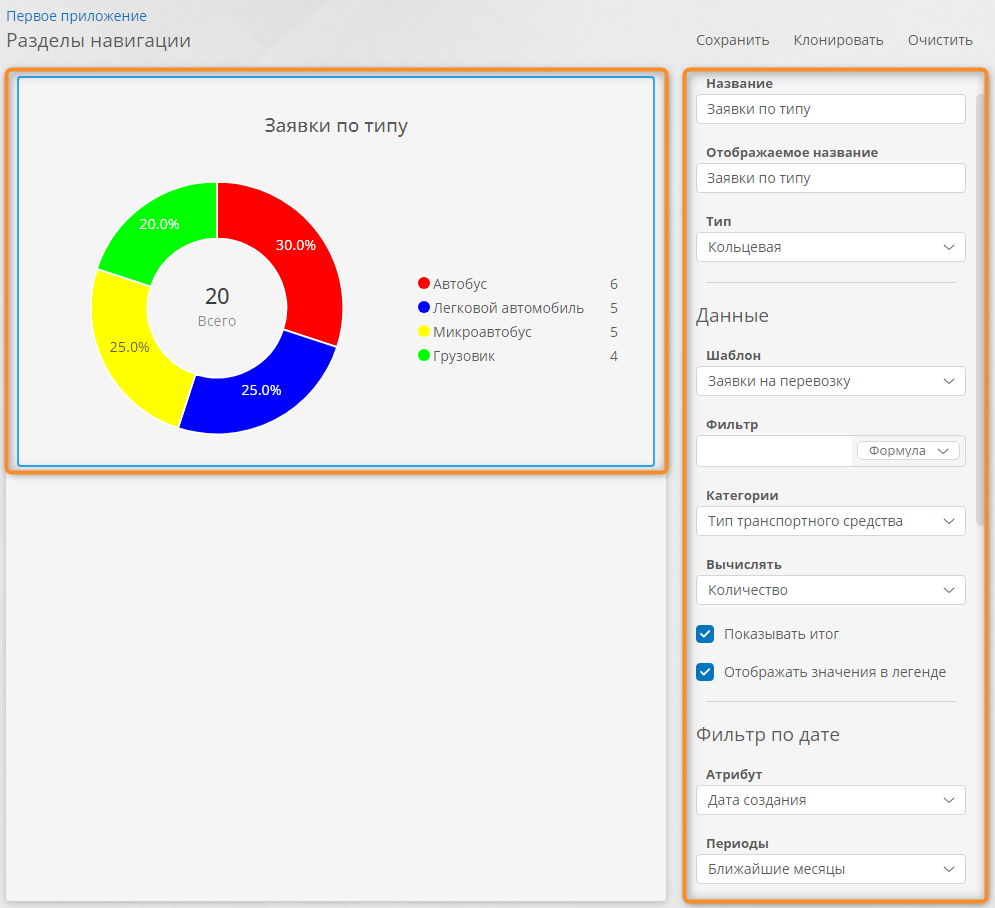Screen dimensions: 995x908
Task: Open the Формула filter mode selector
Action: click(x=907, y=451)
